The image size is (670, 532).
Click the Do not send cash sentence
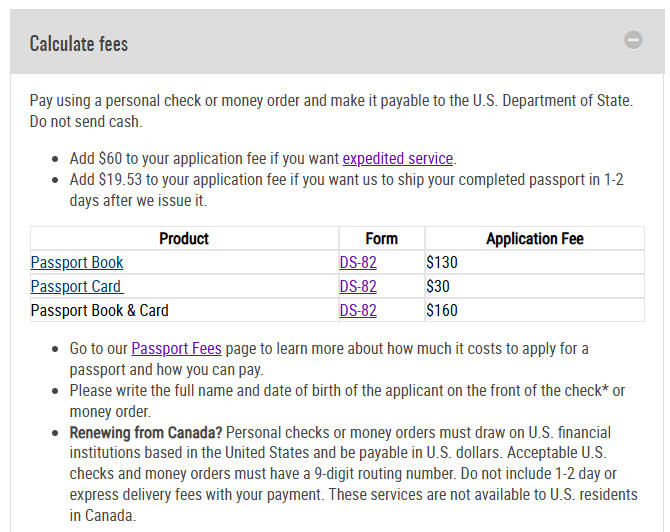point(86,122)
